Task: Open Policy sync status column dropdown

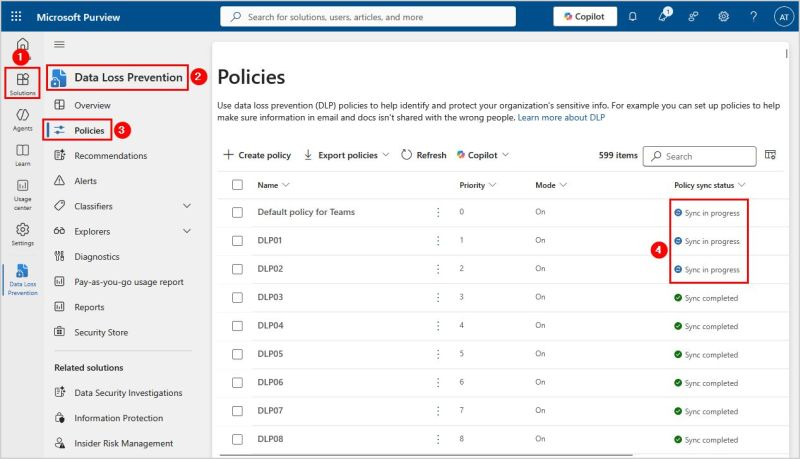Action: [x=710, y=185]
